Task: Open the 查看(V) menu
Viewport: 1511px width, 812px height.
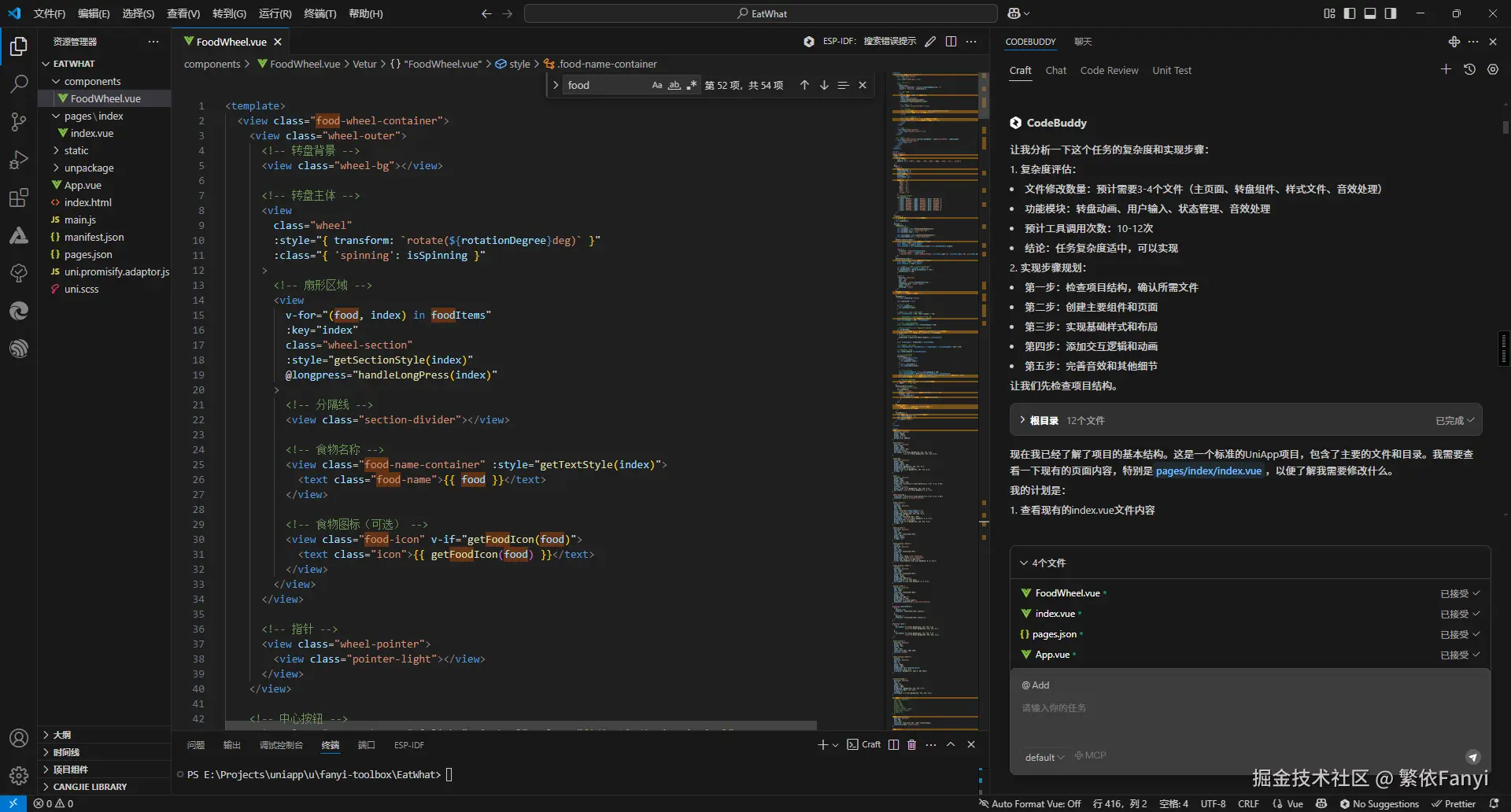Action: coord(183,13)
